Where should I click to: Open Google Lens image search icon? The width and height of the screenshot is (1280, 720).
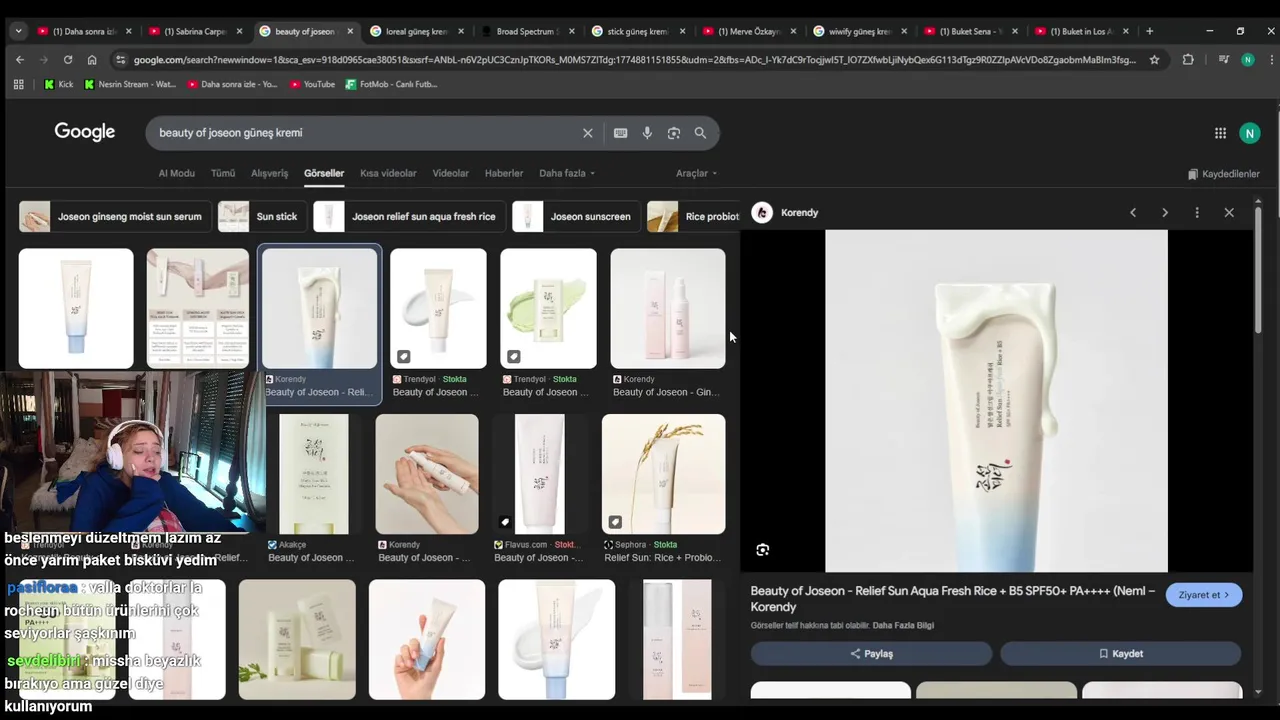pyautogui.click(x=674, y=133)
